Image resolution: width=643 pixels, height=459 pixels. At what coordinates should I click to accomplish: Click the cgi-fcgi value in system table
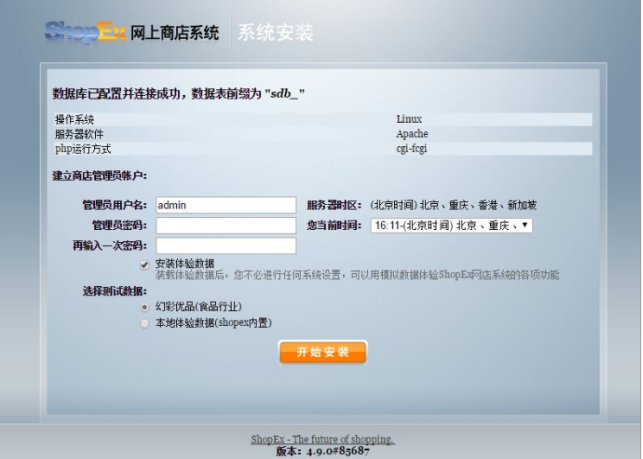[x=413, y=149]
